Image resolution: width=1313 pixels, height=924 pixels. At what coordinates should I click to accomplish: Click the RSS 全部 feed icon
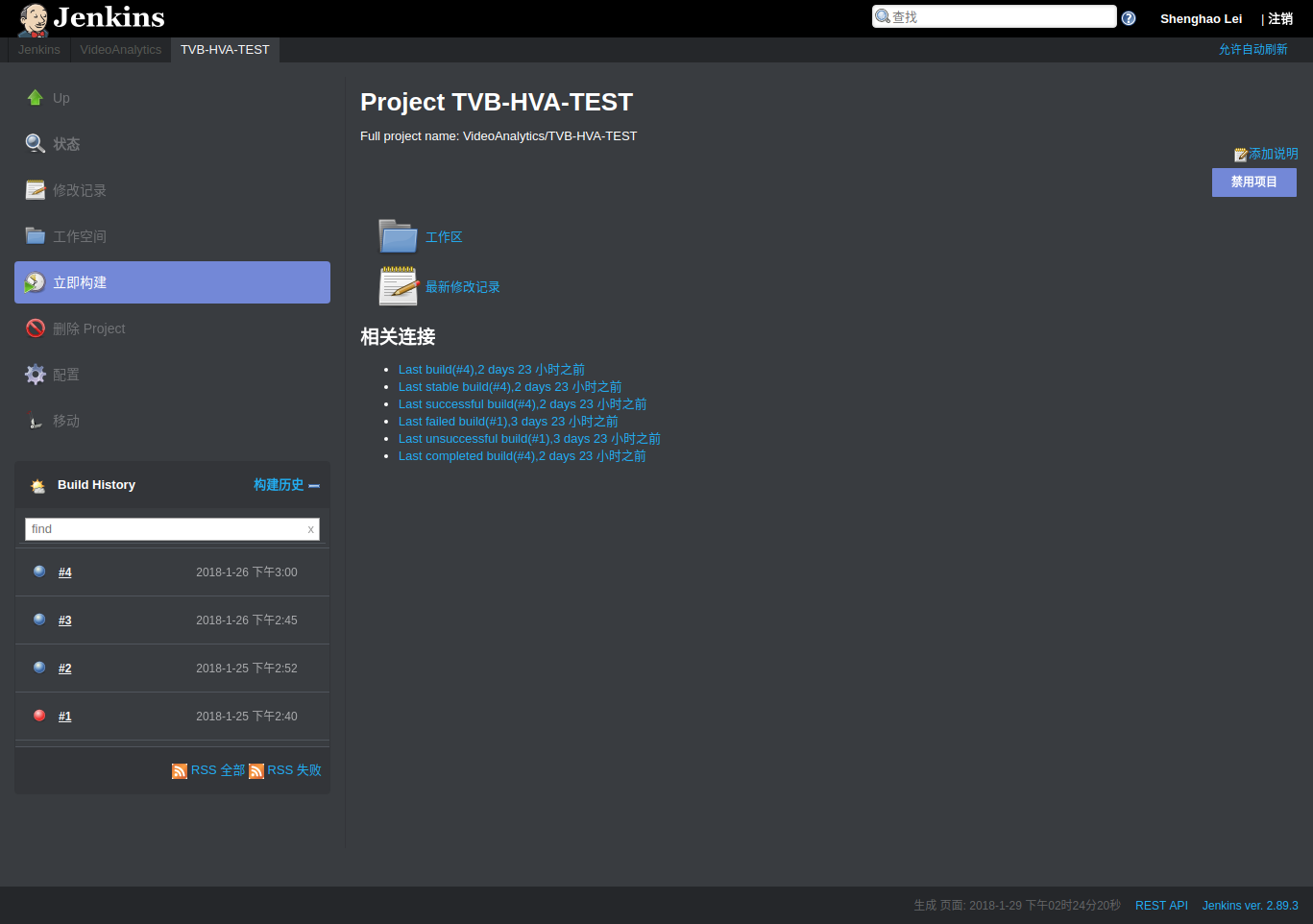(x=180, y=771)
